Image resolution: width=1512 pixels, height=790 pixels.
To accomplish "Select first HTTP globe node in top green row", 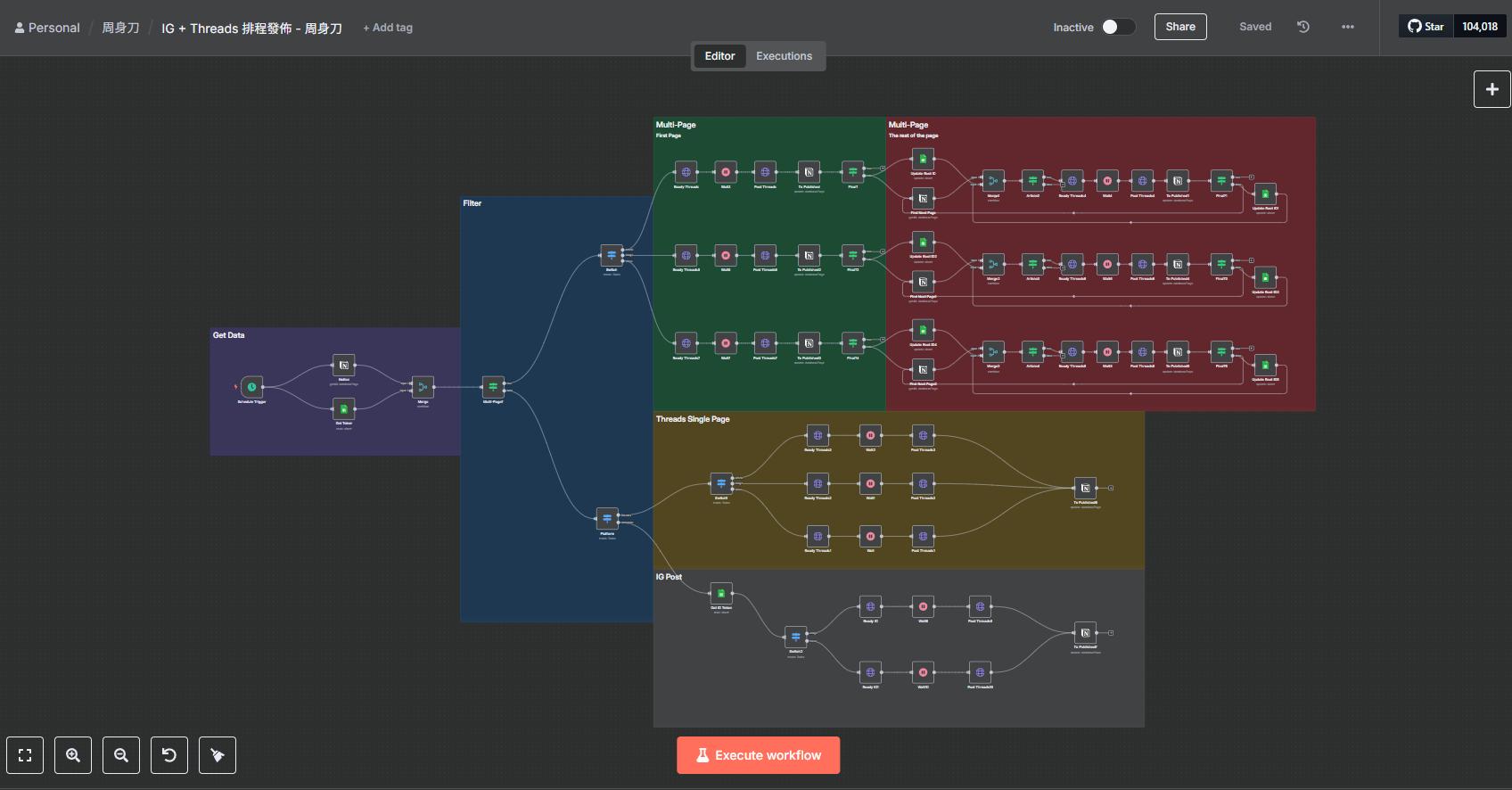I will (686, 172).
